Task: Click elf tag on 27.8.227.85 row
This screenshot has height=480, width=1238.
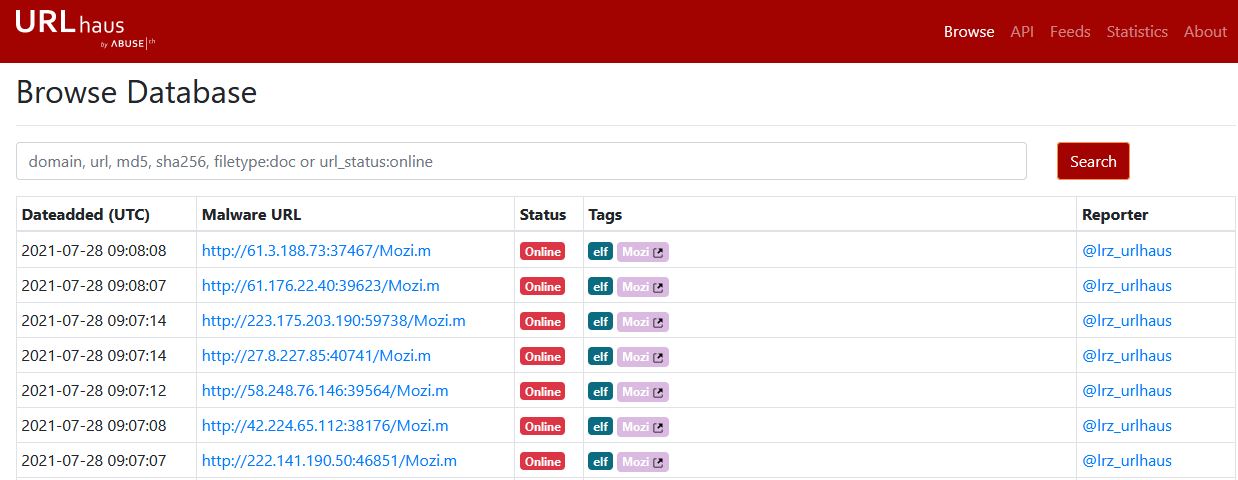Action: (600, 357)
